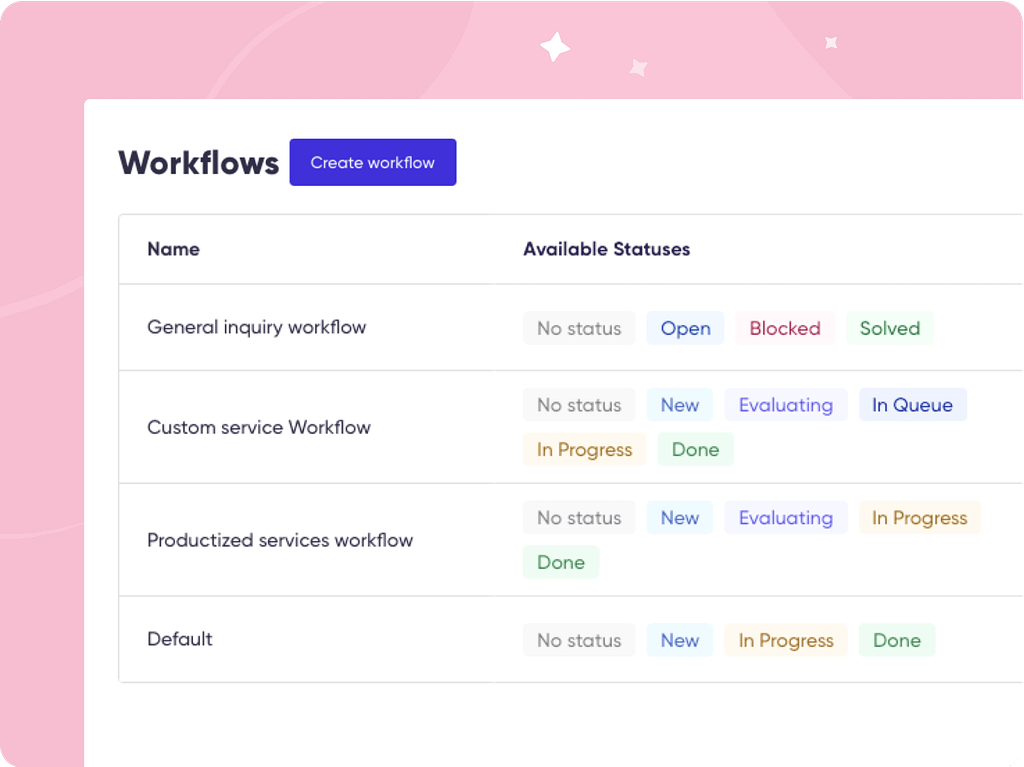Select the In Queue status tag

pyautogui.click(x=912, y=405)
